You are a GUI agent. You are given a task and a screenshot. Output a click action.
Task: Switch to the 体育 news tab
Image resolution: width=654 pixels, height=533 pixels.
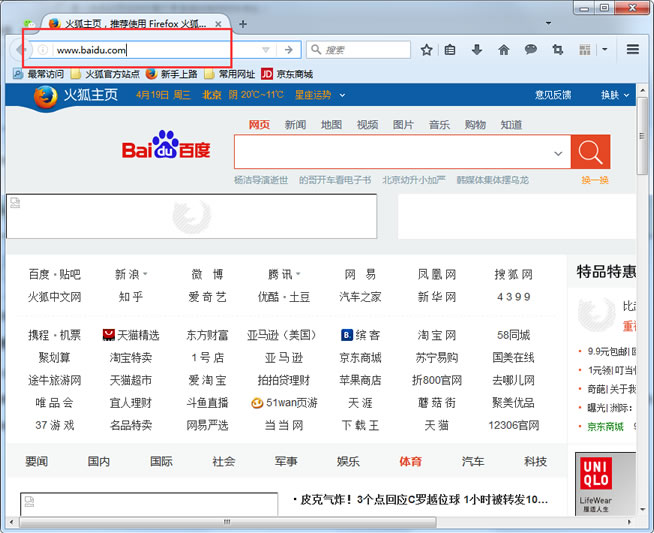(x=410, y=461)
